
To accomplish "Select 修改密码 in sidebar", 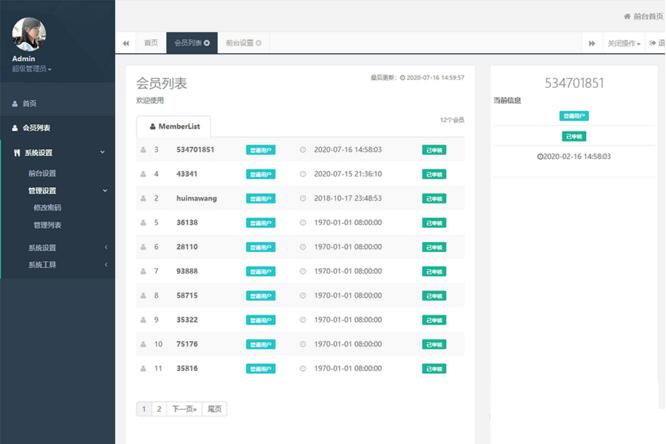I will pyautogui.click(x=47, y=207).
